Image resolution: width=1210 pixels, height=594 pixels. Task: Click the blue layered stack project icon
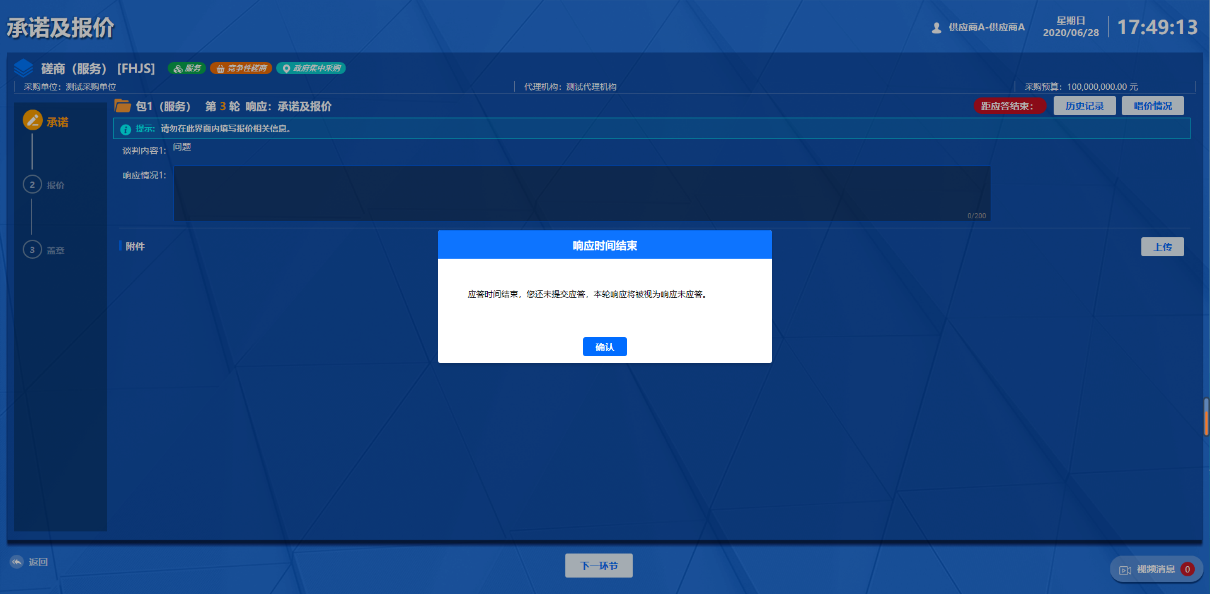(24, 68)
